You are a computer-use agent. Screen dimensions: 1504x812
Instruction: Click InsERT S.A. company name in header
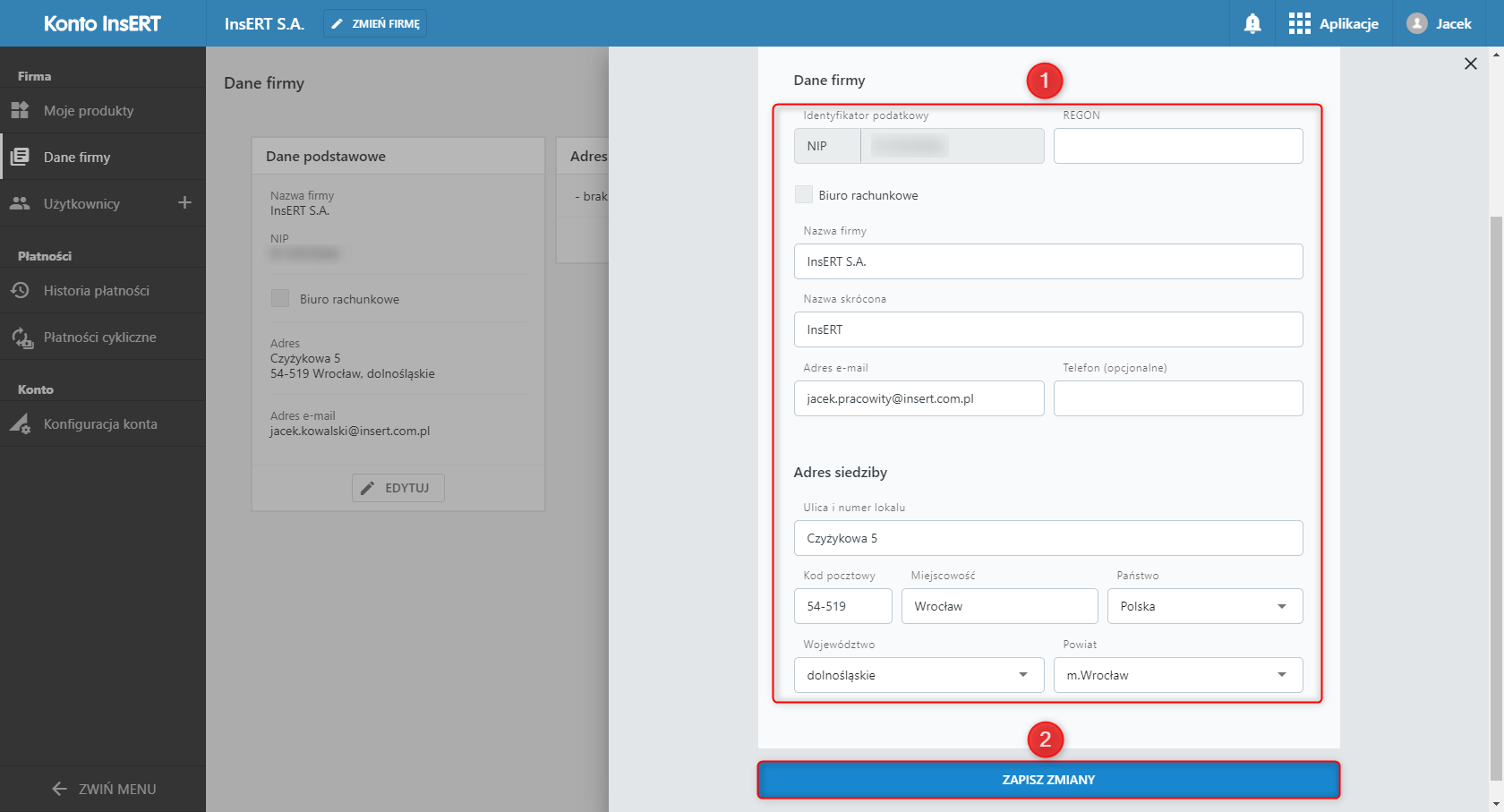pyautogui.click(x=264, y=23)
